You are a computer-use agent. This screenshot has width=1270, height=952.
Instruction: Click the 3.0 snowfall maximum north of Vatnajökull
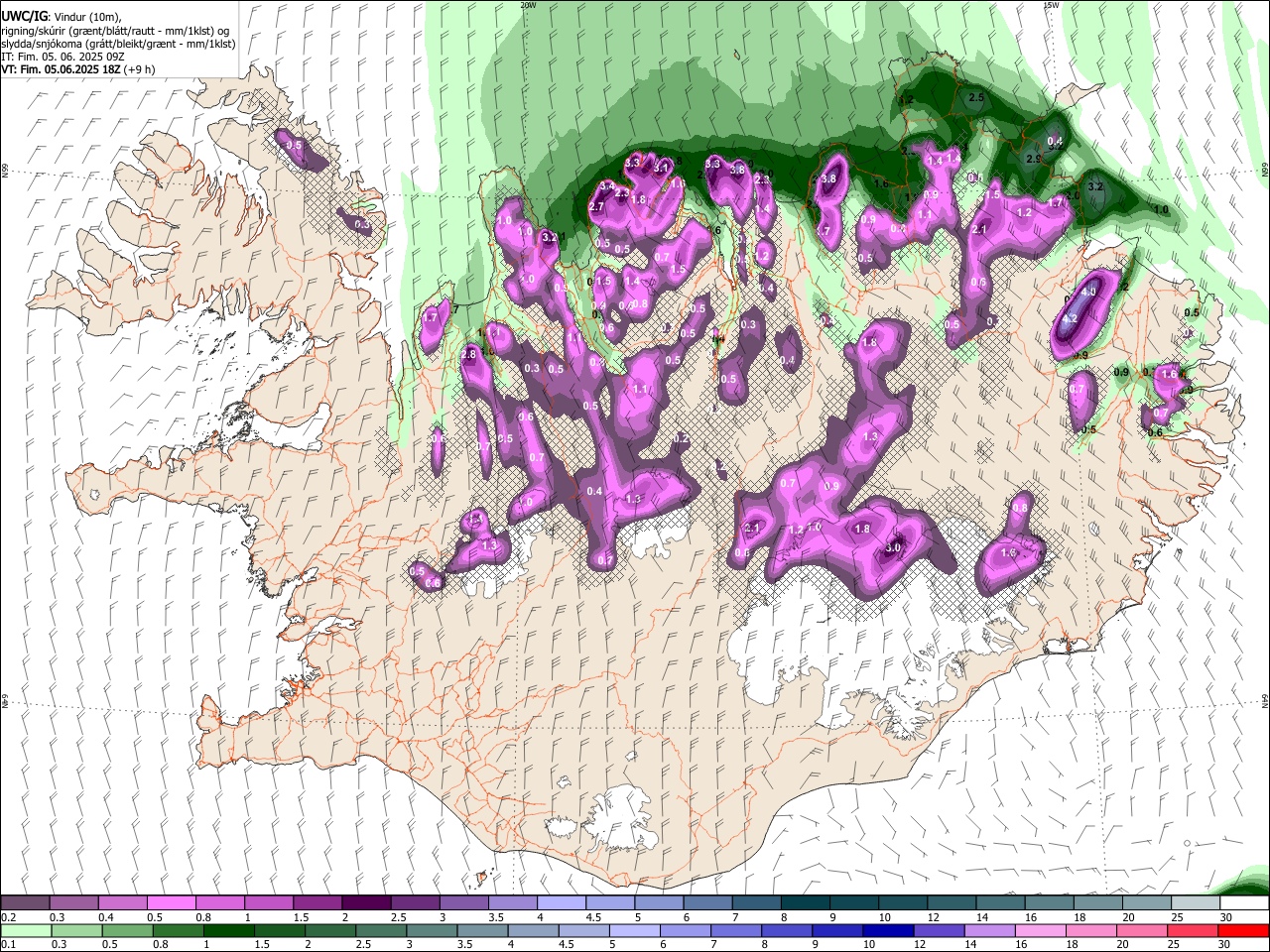pos(893,547)
